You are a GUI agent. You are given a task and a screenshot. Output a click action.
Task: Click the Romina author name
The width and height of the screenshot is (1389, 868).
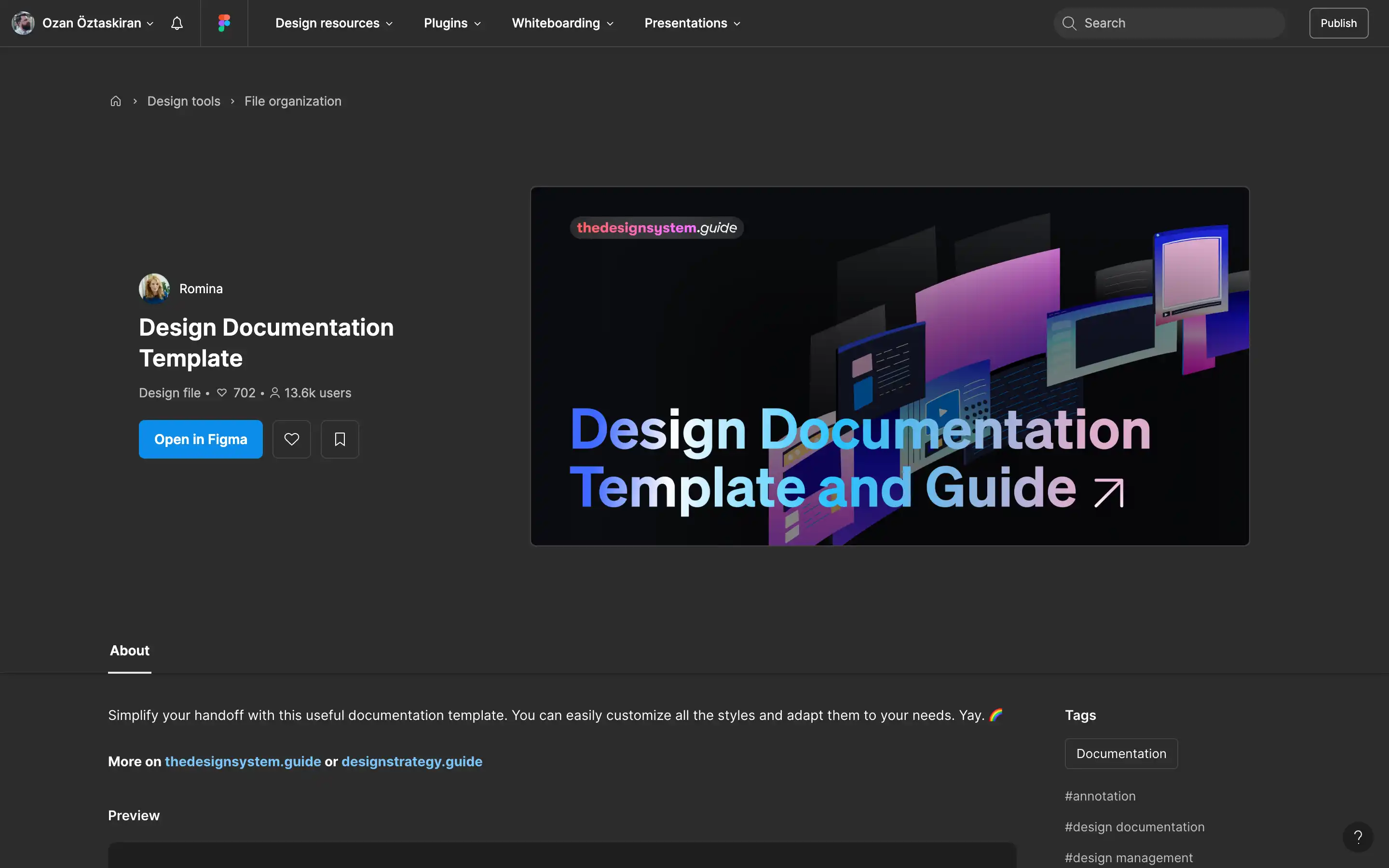click(x=201, y=289)
